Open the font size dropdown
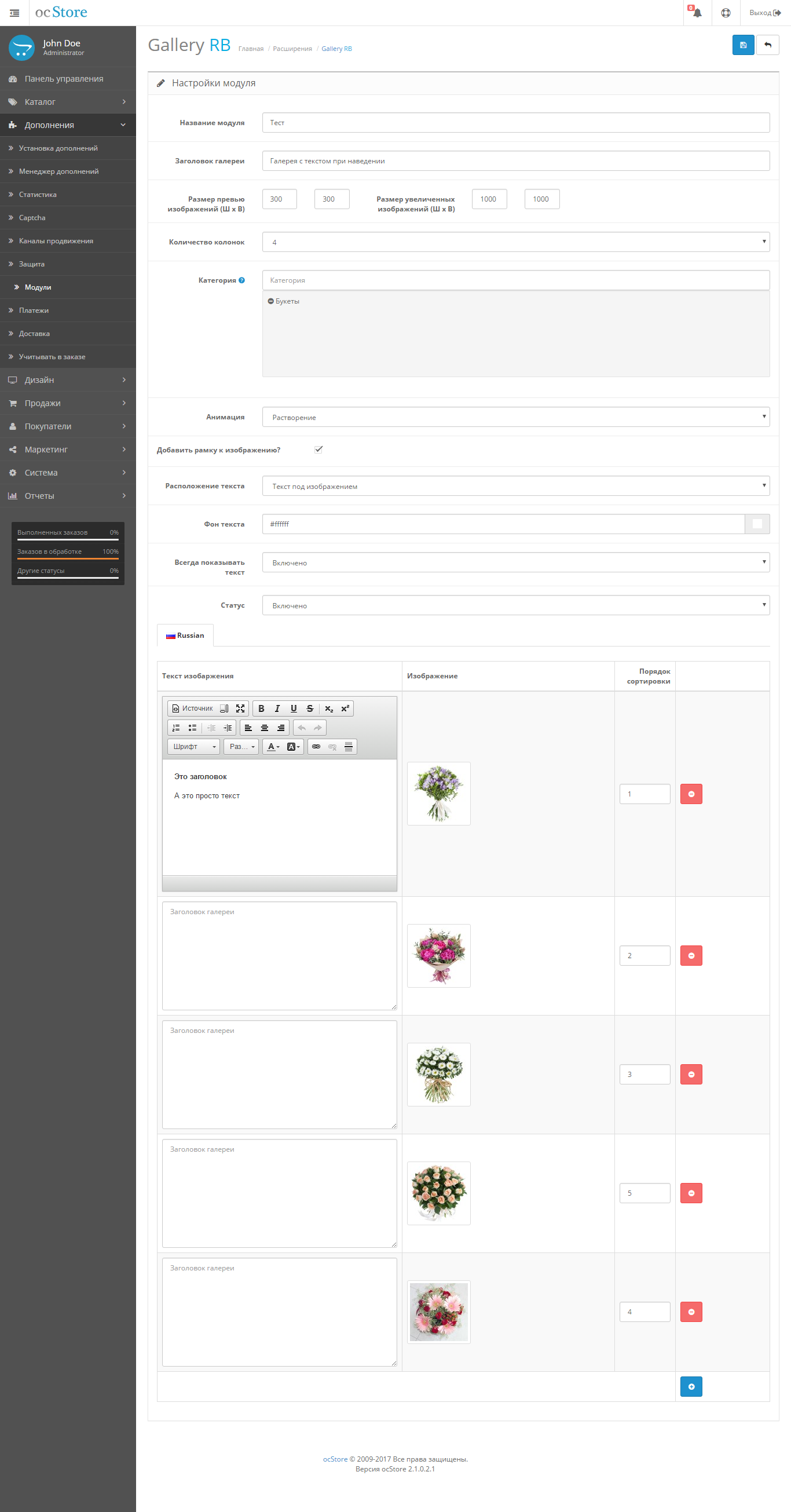The image size is (791, 1512). [241, 747]
